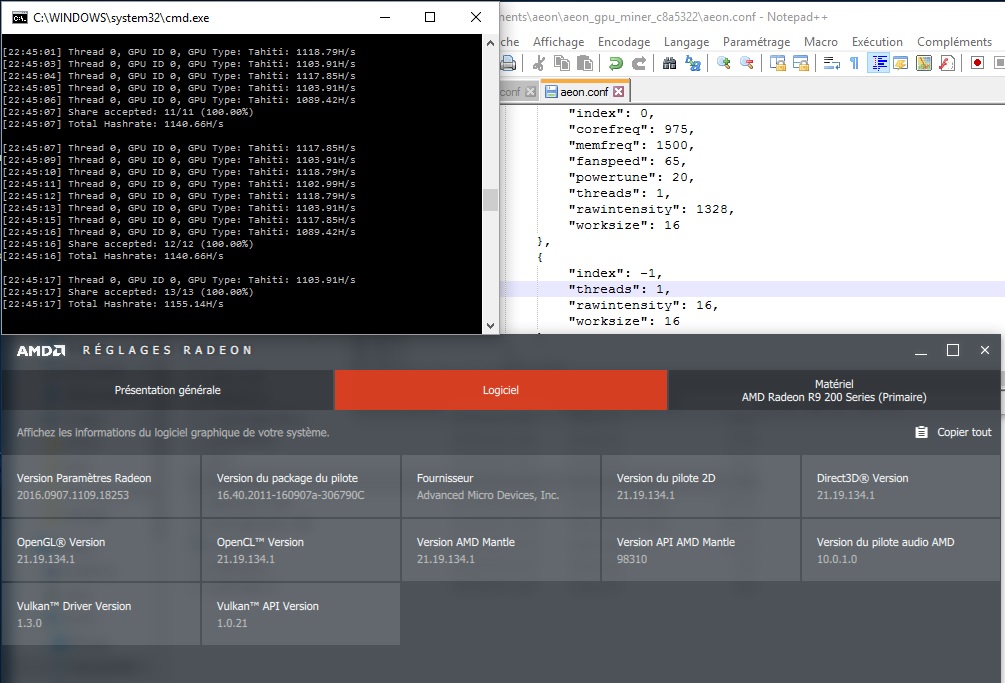Click the Vulkan Driver Version tile
Viewport: 1005px width, 683px height.
click(101, 614)
